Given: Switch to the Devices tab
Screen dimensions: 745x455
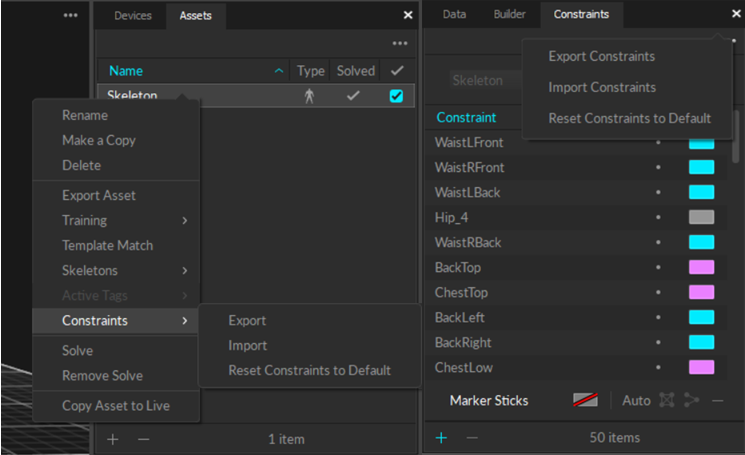Looking at the screenshot, I should point(133,16).
